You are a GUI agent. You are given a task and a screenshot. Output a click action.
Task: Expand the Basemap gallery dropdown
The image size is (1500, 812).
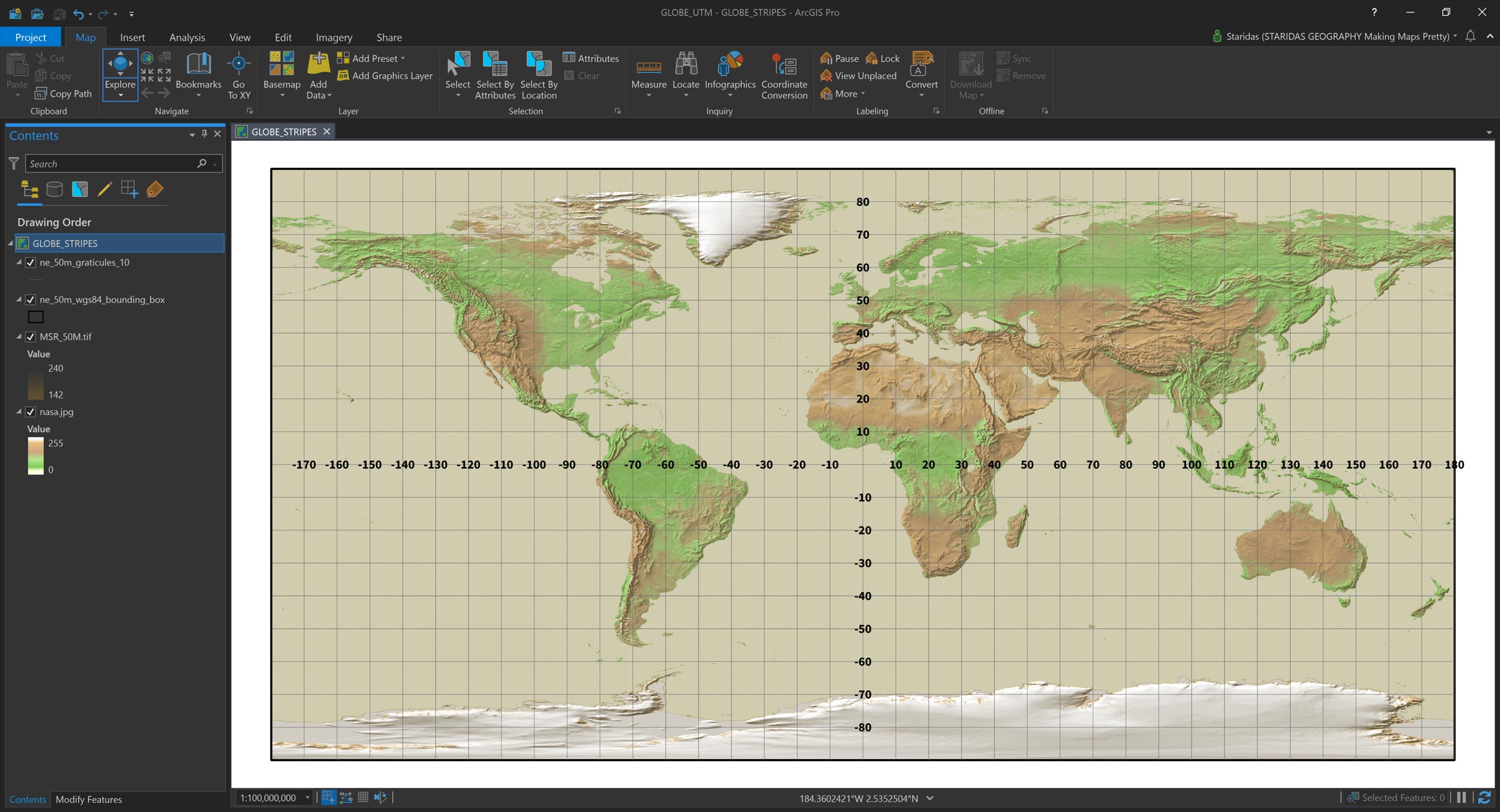[282, 95]
